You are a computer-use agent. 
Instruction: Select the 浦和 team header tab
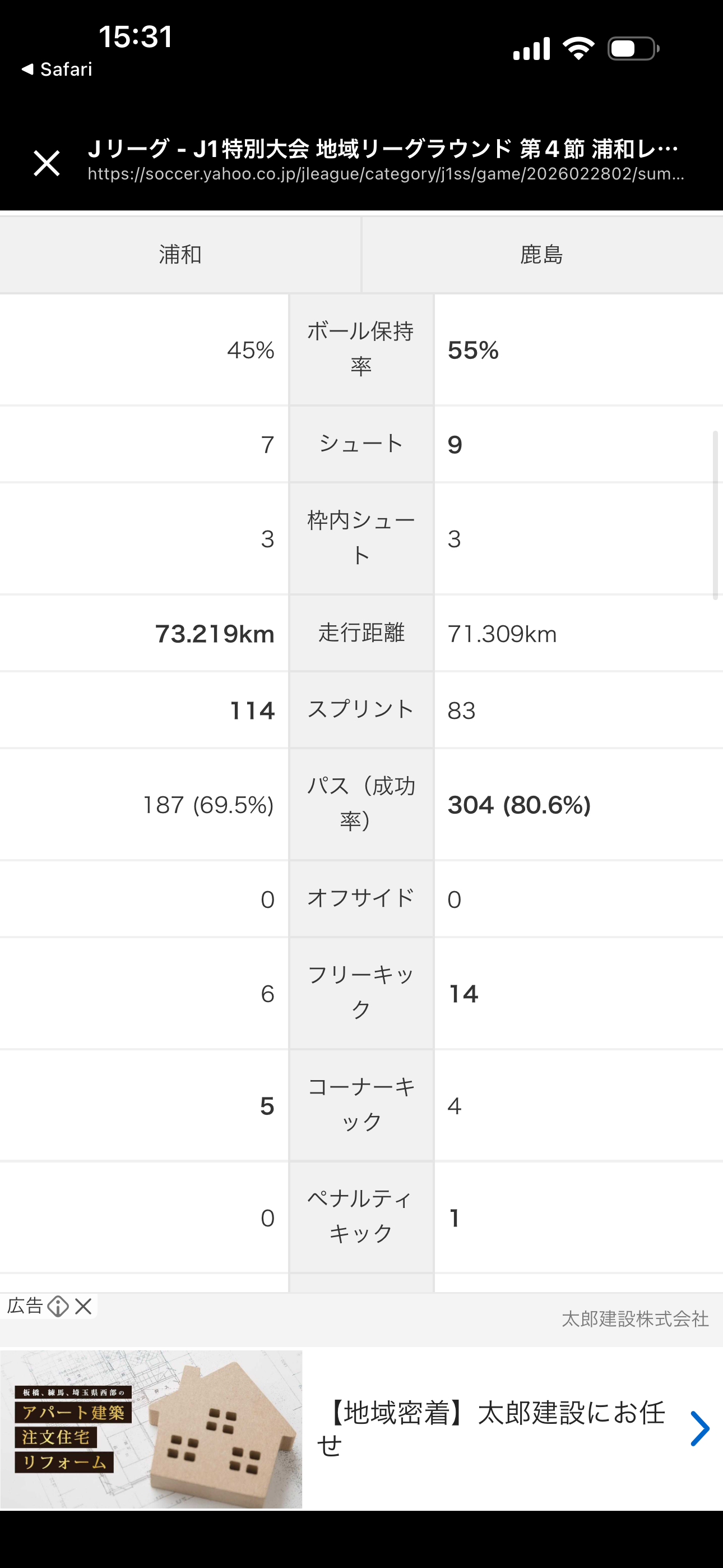click(x=180, y=255)
